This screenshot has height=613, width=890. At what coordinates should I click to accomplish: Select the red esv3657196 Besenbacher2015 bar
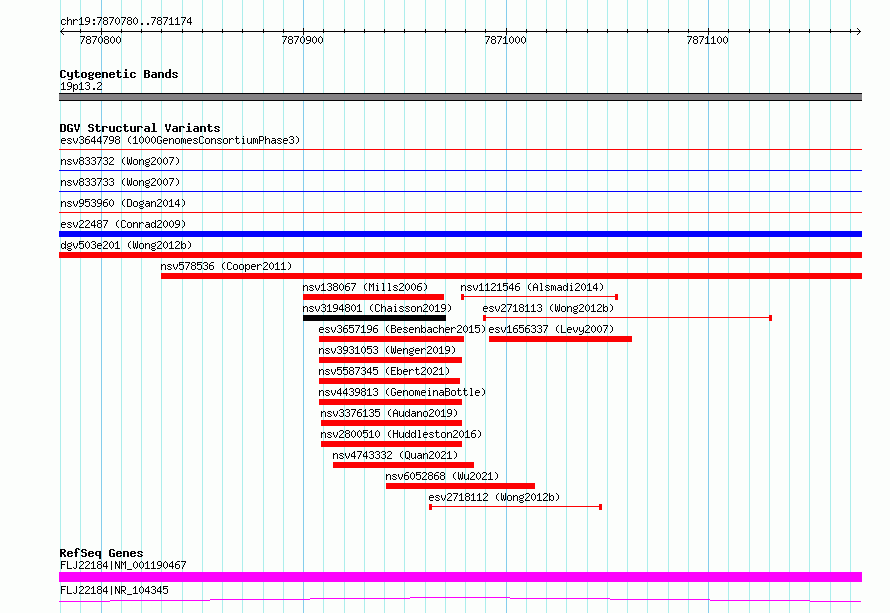click(392, 339)
